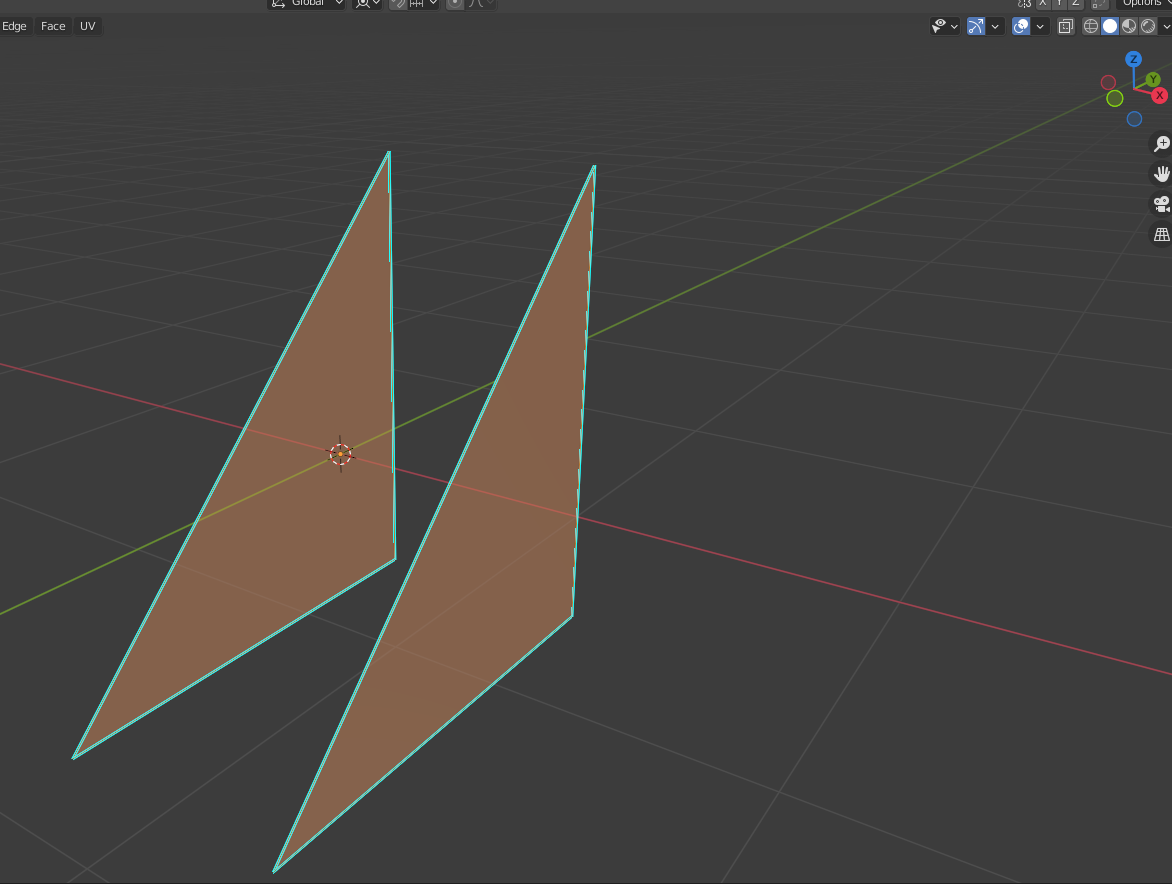Open the Face menu
Image resolution: width=1172 pixels, height=884 pixels.
click(52, 26)
